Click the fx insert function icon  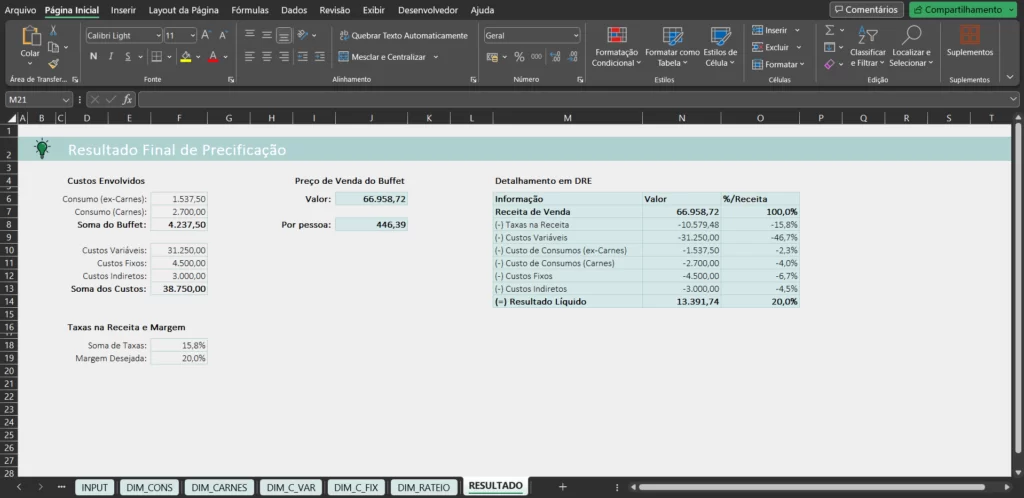click(127, 100)
